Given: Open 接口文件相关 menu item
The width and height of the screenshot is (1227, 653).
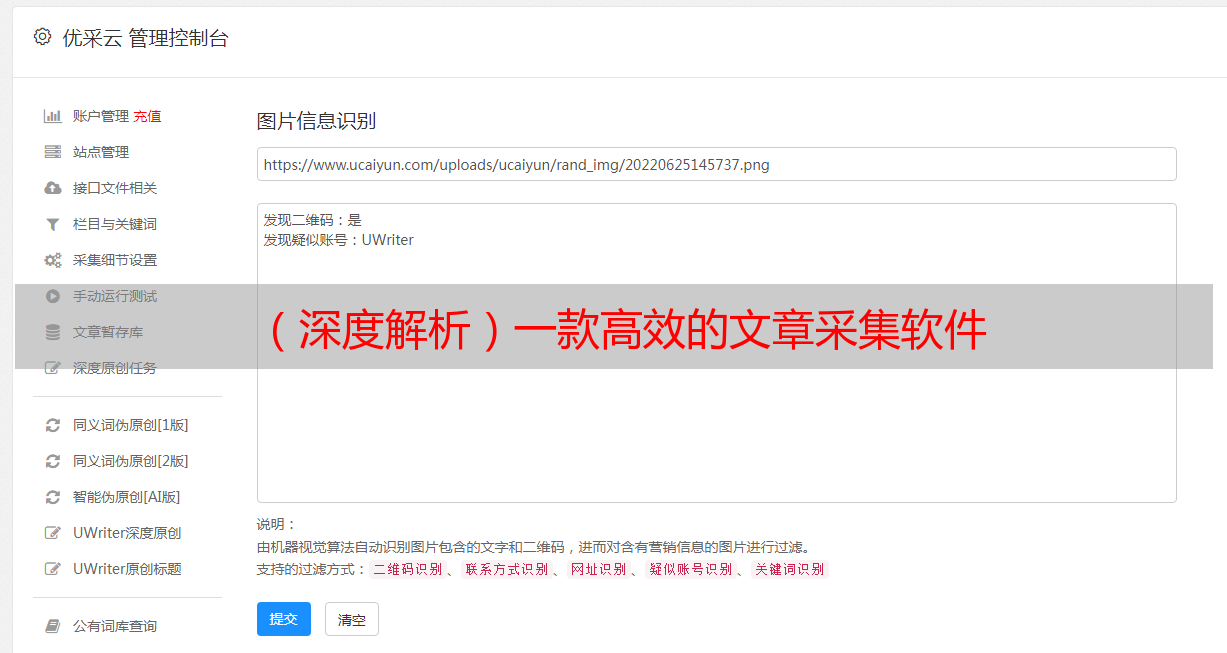Looking at the screenshot, I should click(115, 188).
